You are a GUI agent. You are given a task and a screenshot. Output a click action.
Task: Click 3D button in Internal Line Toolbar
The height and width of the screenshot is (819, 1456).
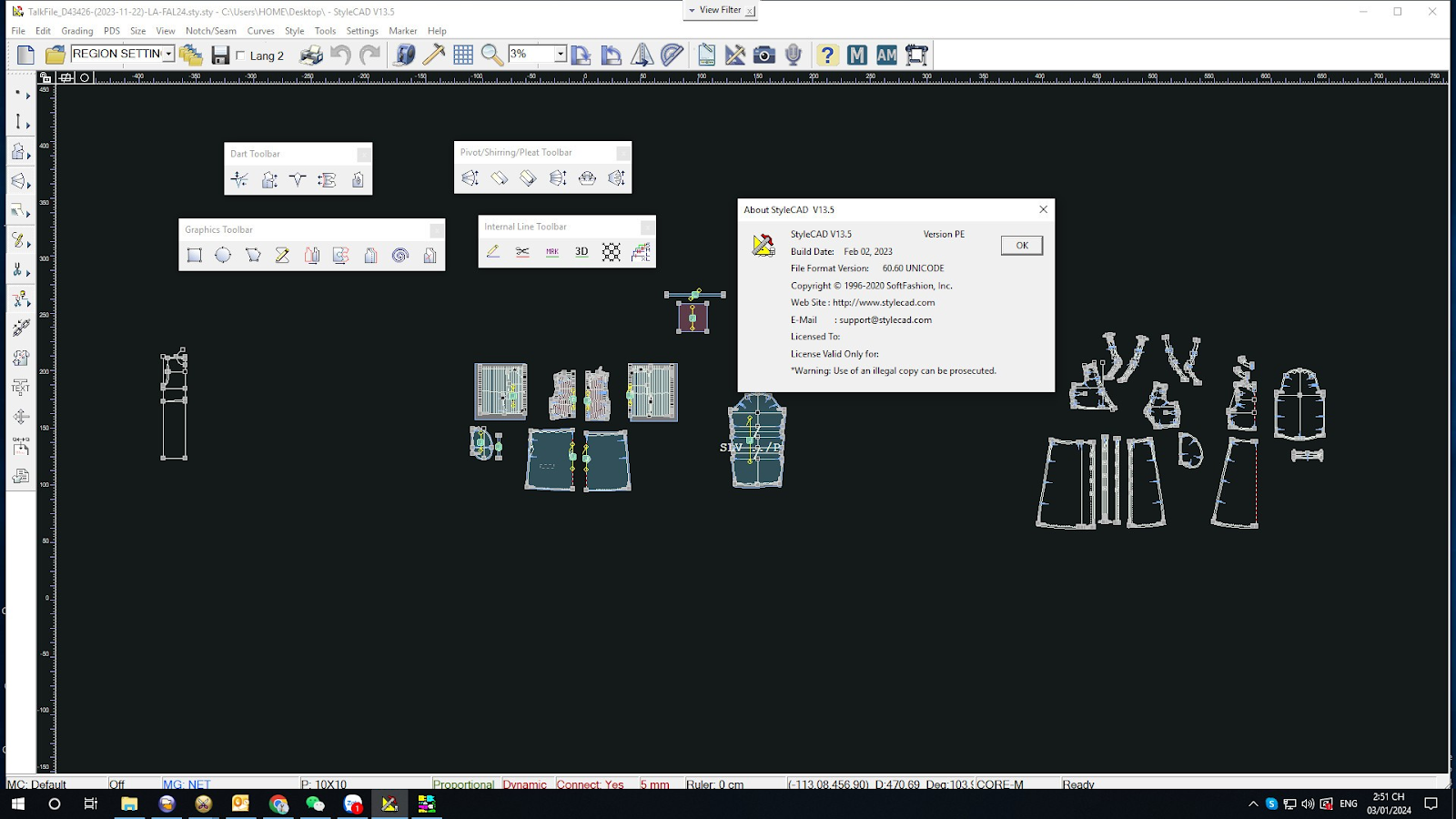[581, 251]
